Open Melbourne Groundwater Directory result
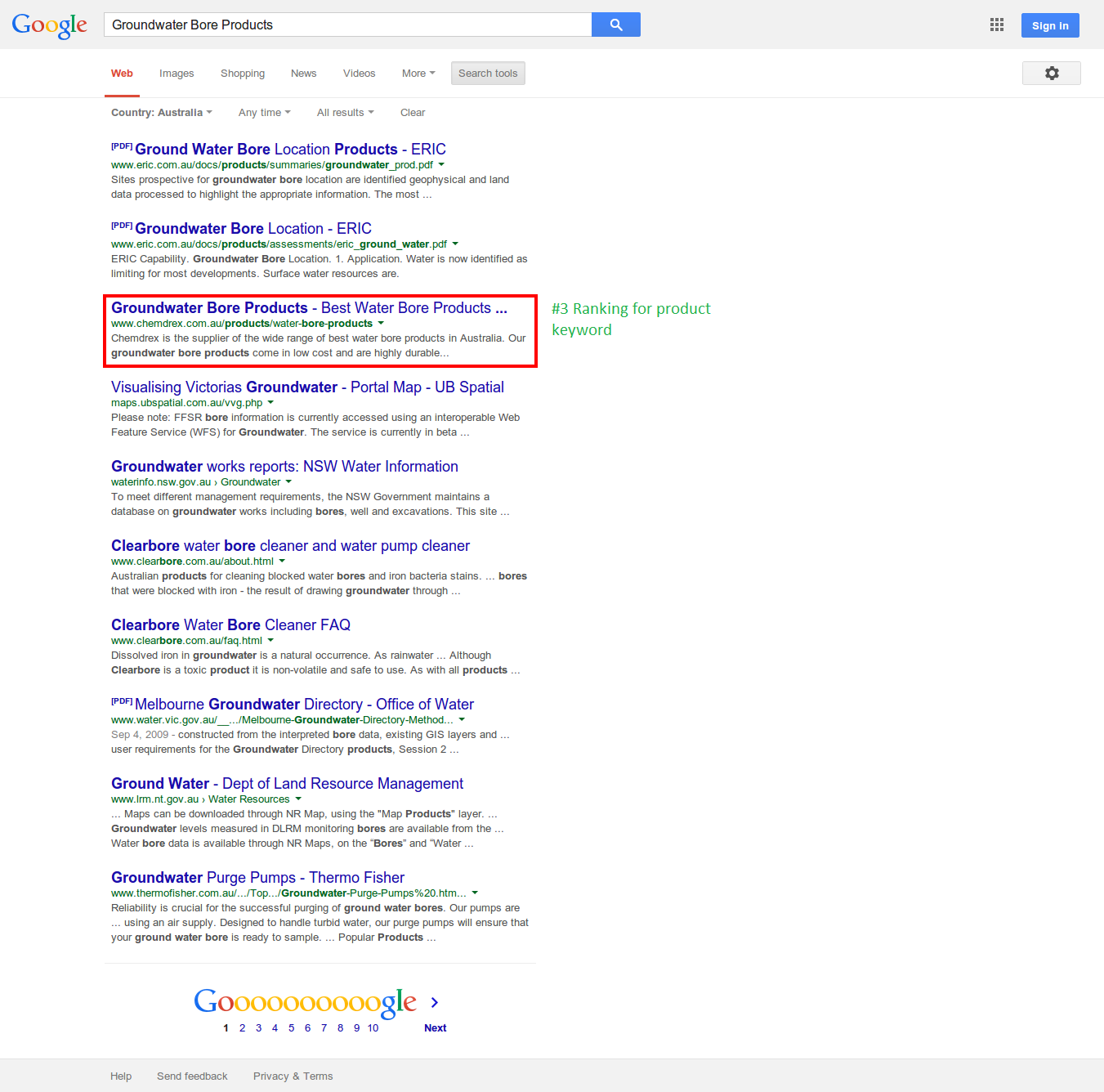Image resolution: width=1104 pixels, height=1092 pixels. tap(304, 704)
